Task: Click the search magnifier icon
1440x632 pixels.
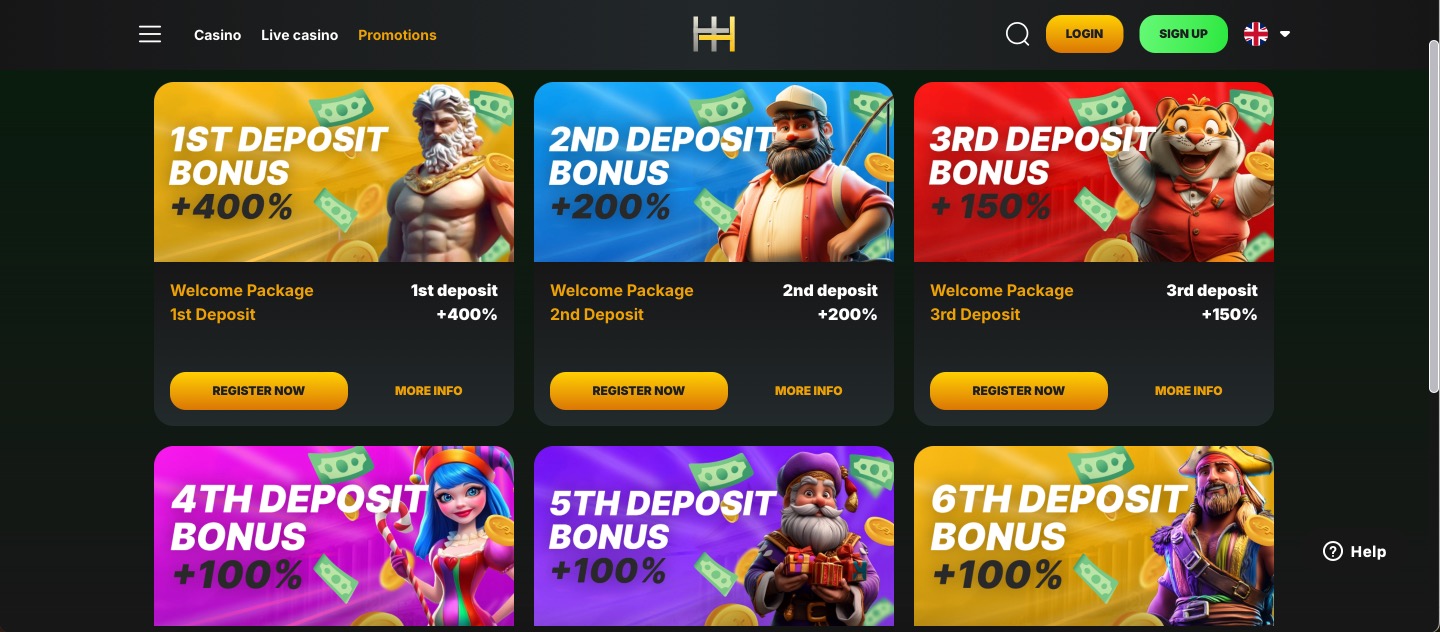Action: point(1017,35)
